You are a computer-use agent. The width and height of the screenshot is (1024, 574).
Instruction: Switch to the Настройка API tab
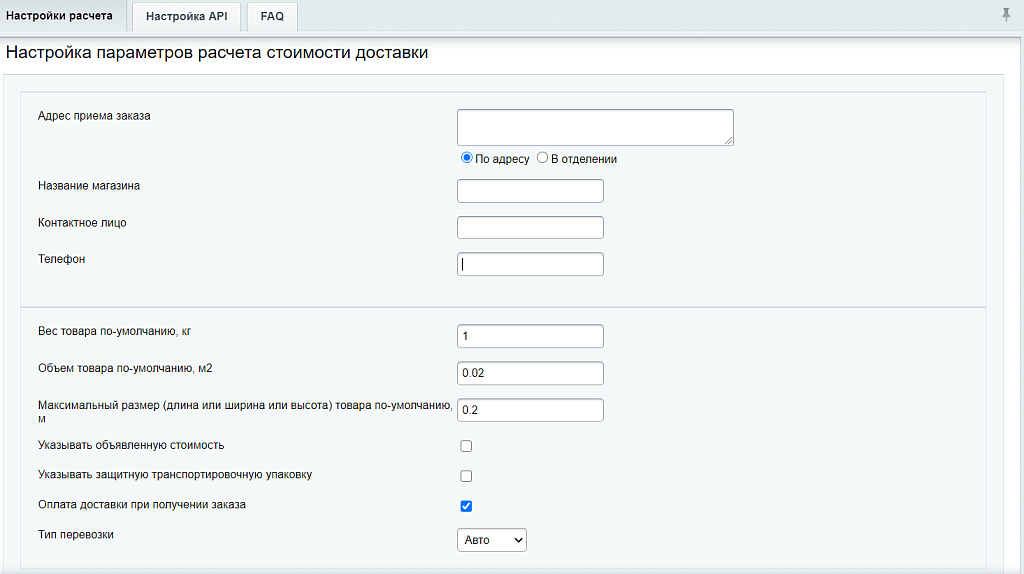click(x=186, y=17)
